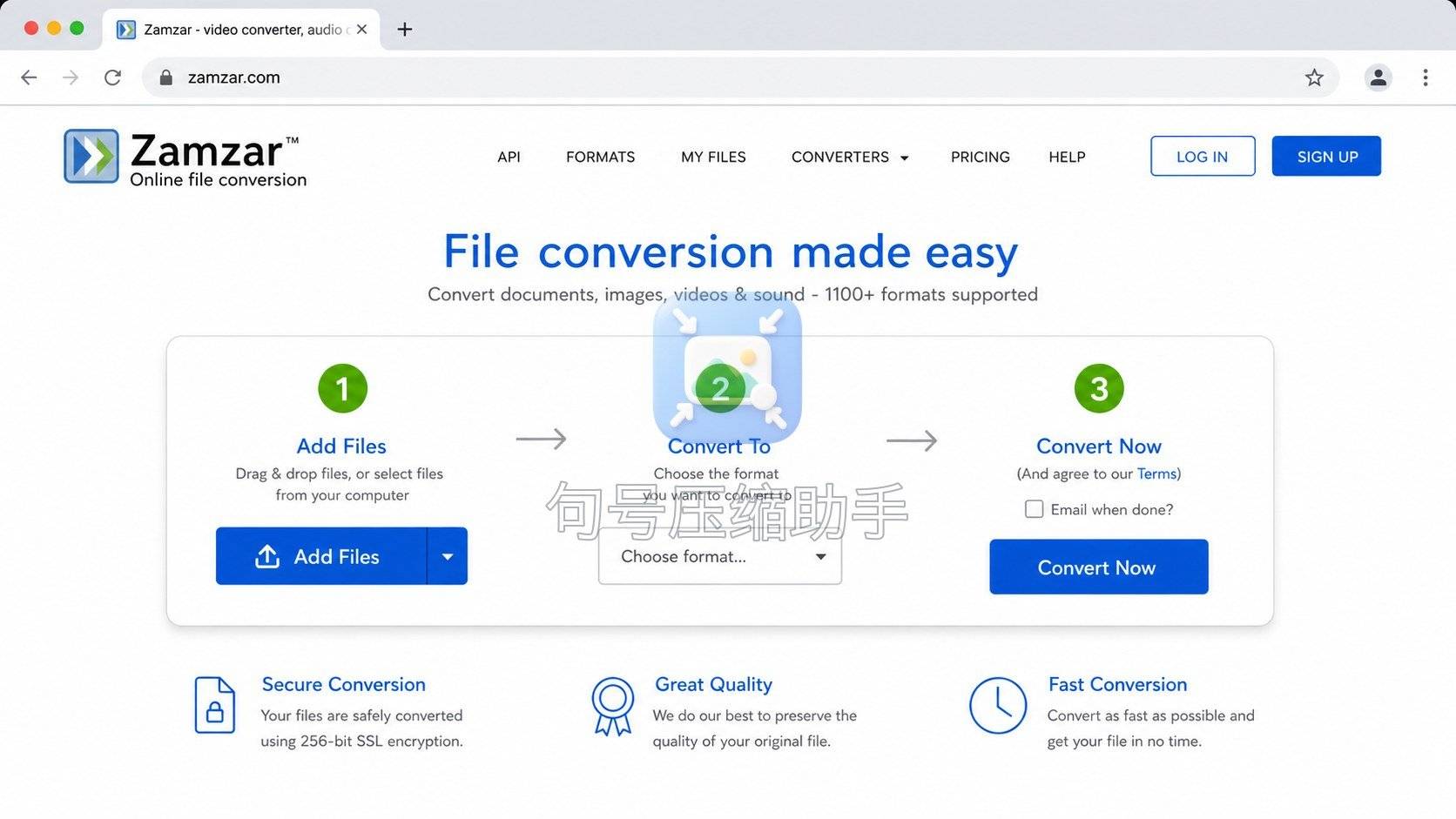Viewport: 1456px width, 819px height.
Task: Click the LOG IN button
Action: pos(1203,156)
